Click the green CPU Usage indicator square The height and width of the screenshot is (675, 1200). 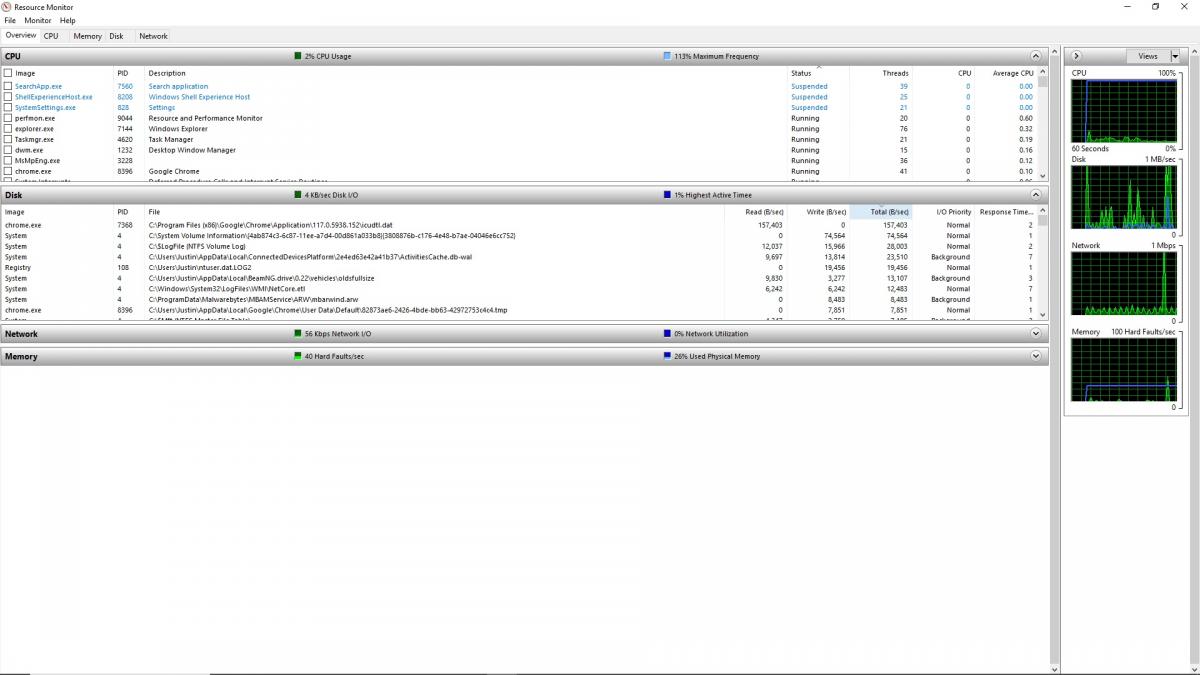point(298,56)
